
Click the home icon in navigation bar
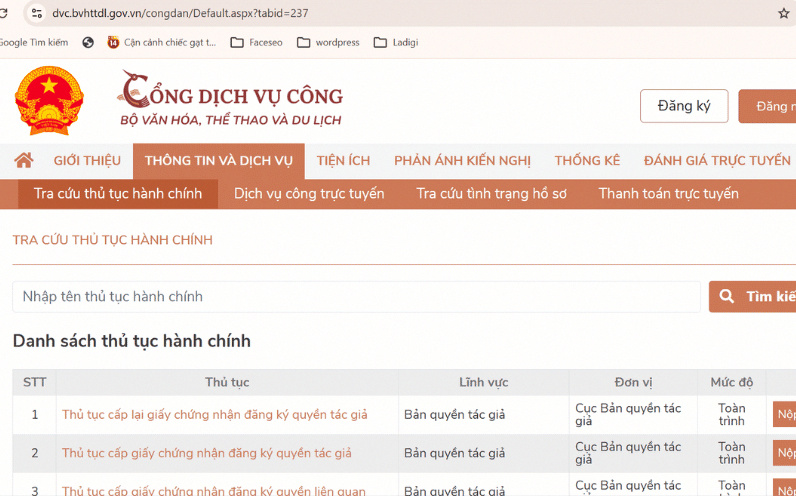[x=24, y=161]
